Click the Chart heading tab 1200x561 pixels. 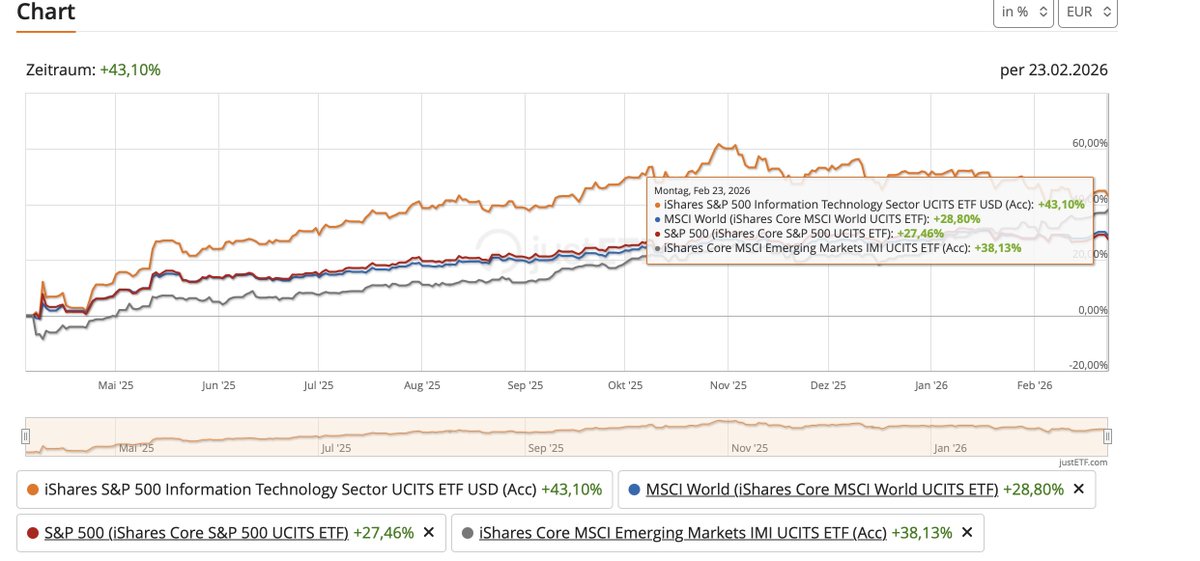[x=46, y=13]
